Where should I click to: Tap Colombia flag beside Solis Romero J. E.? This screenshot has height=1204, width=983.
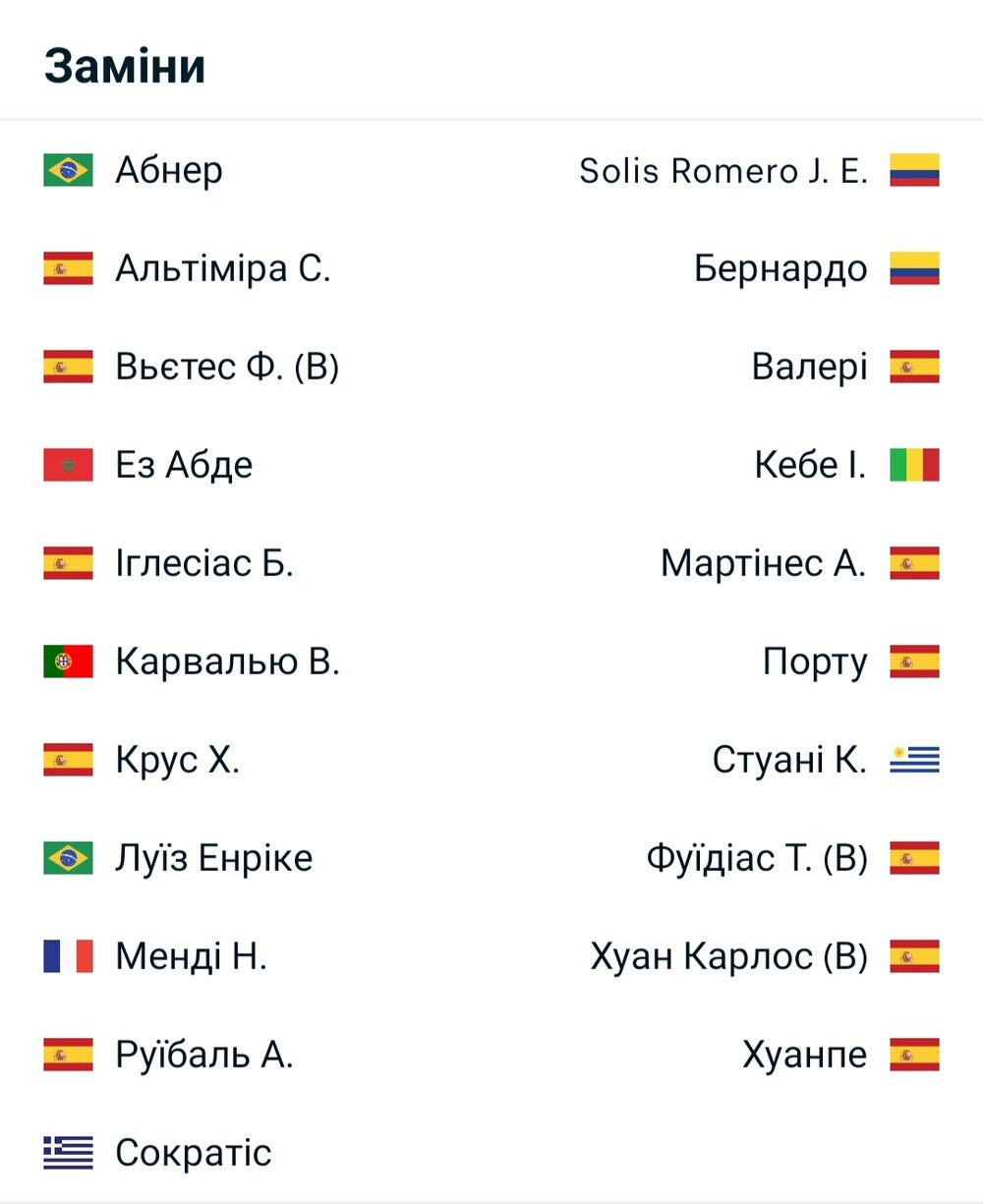click(x=914, y=170)
